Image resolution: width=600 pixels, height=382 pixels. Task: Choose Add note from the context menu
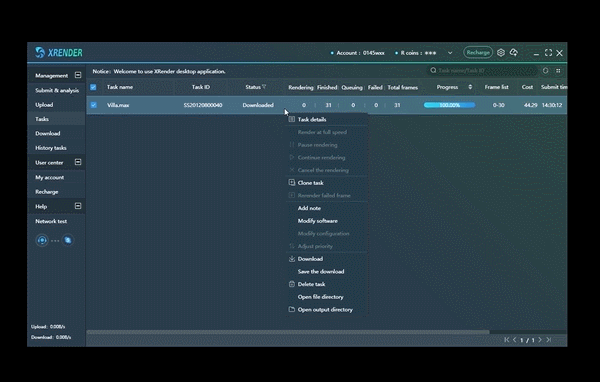click(309, 208)
